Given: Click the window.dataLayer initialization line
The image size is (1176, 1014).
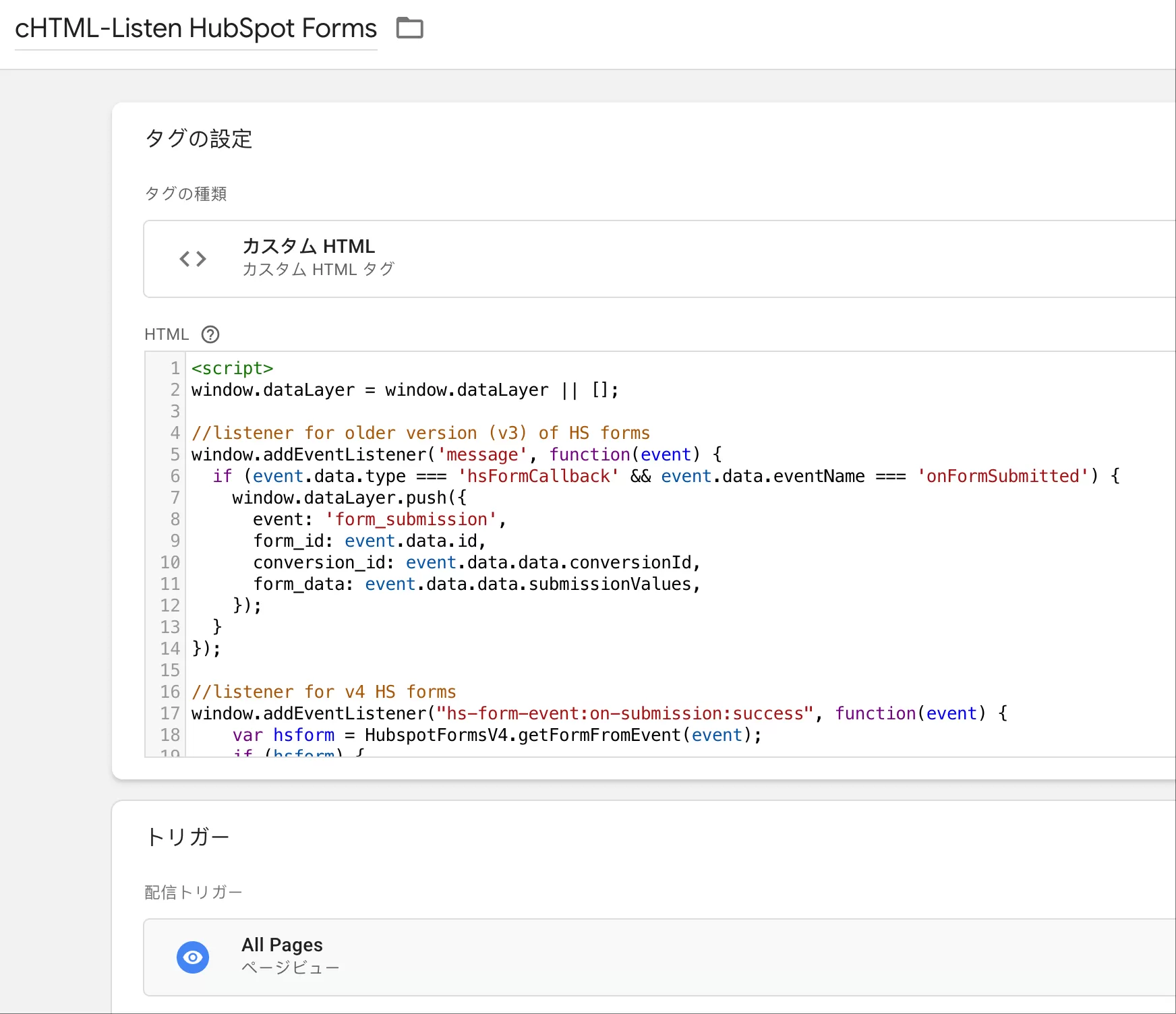Looking at the screenshot, I should click(x=405, y=390).
